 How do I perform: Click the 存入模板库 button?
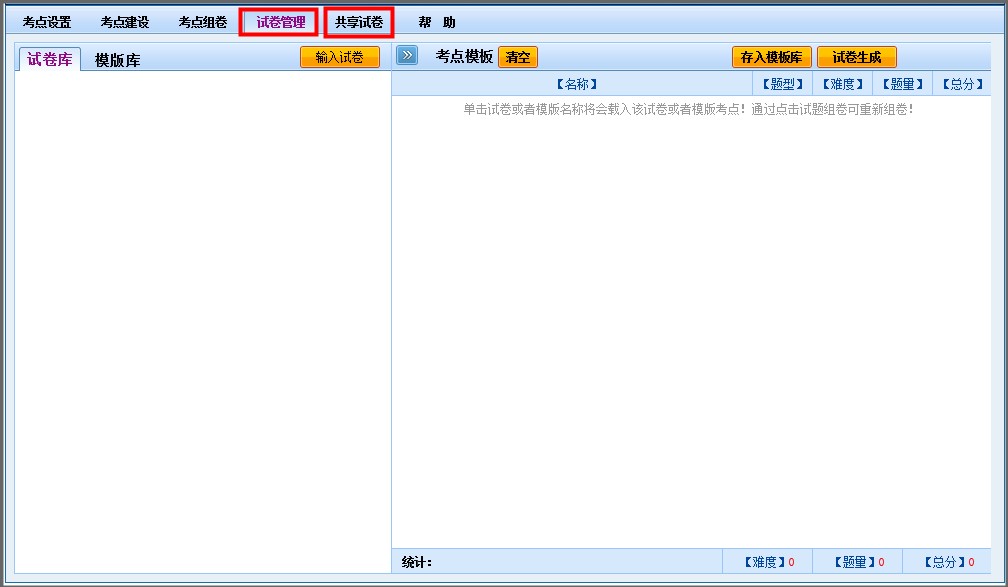tap(771, 57)
